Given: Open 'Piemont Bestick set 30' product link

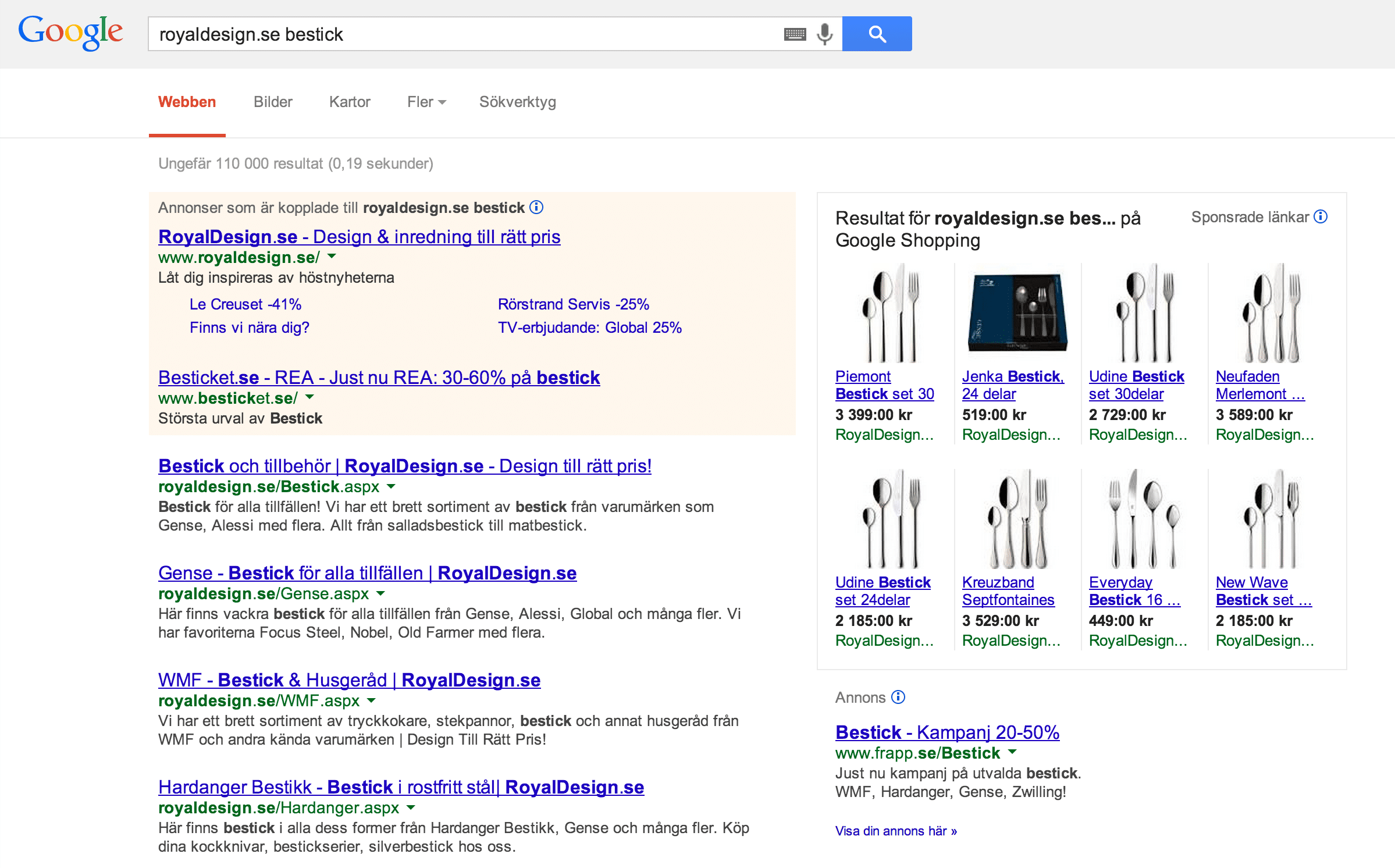Looking at the screenshot, I should tap(885, 385).
